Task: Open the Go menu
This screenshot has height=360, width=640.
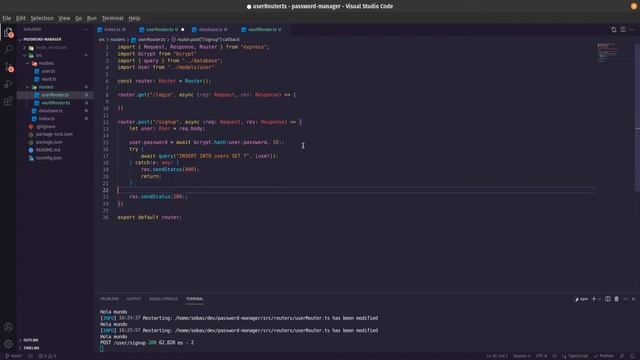Action: pyautogui.click(x=78, y=18)
